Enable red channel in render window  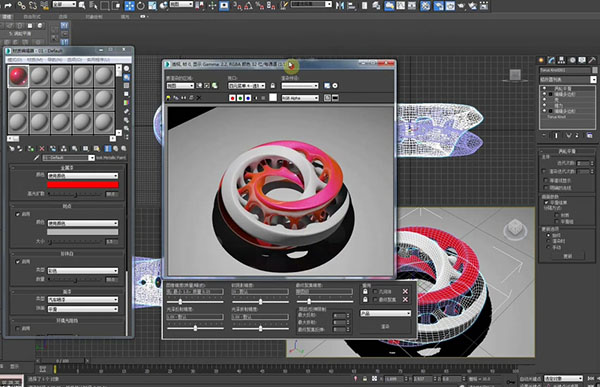[232, 98]
